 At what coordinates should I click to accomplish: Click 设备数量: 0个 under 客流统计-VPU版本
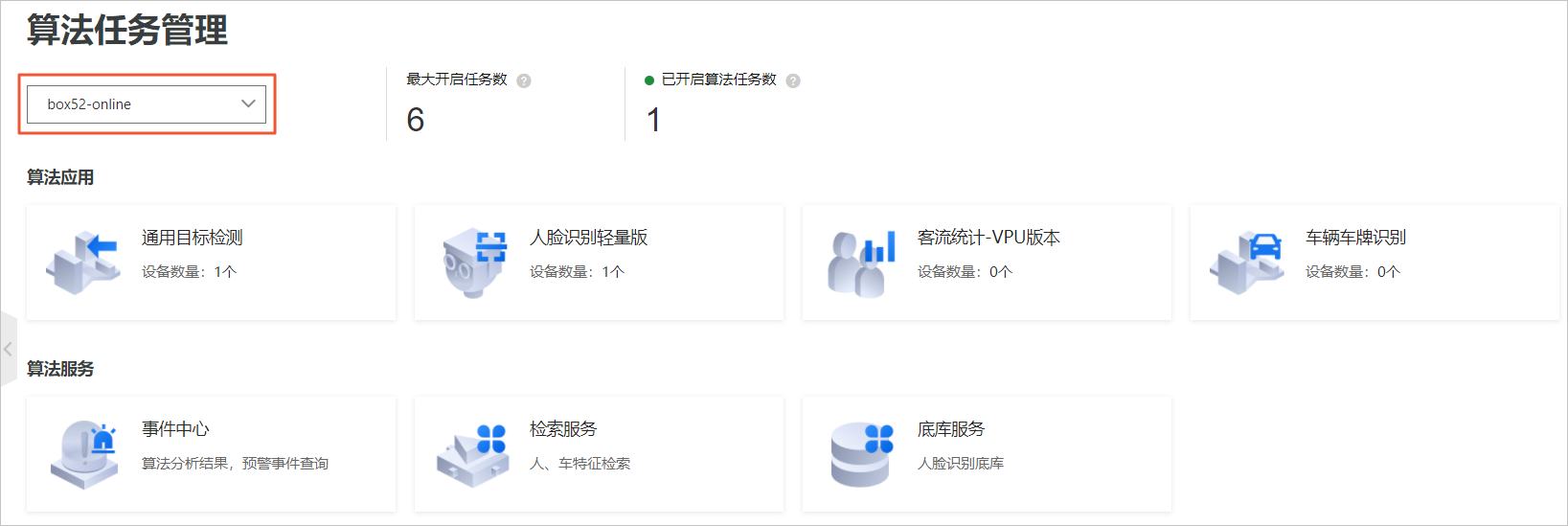tap(965, 272)
